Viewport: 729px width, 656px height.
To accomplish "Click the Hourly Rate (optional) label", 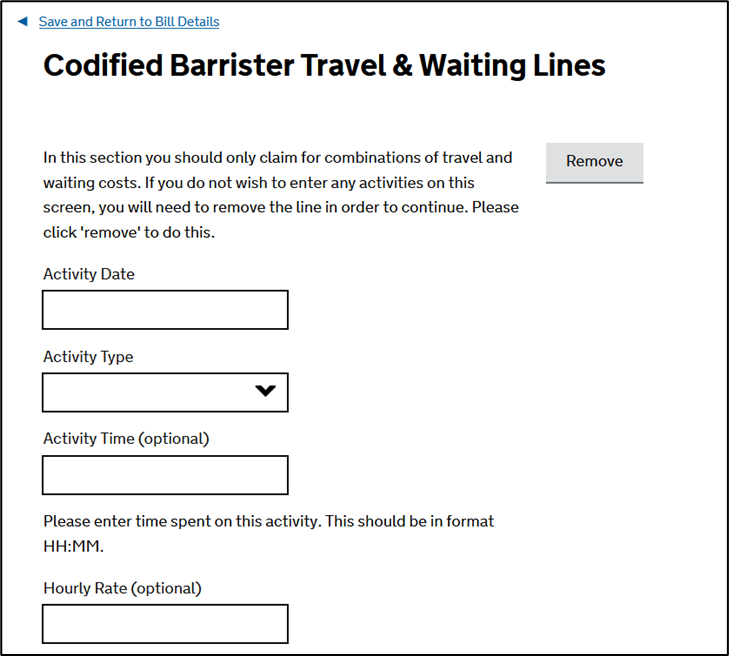I will [x=122, y=588].
